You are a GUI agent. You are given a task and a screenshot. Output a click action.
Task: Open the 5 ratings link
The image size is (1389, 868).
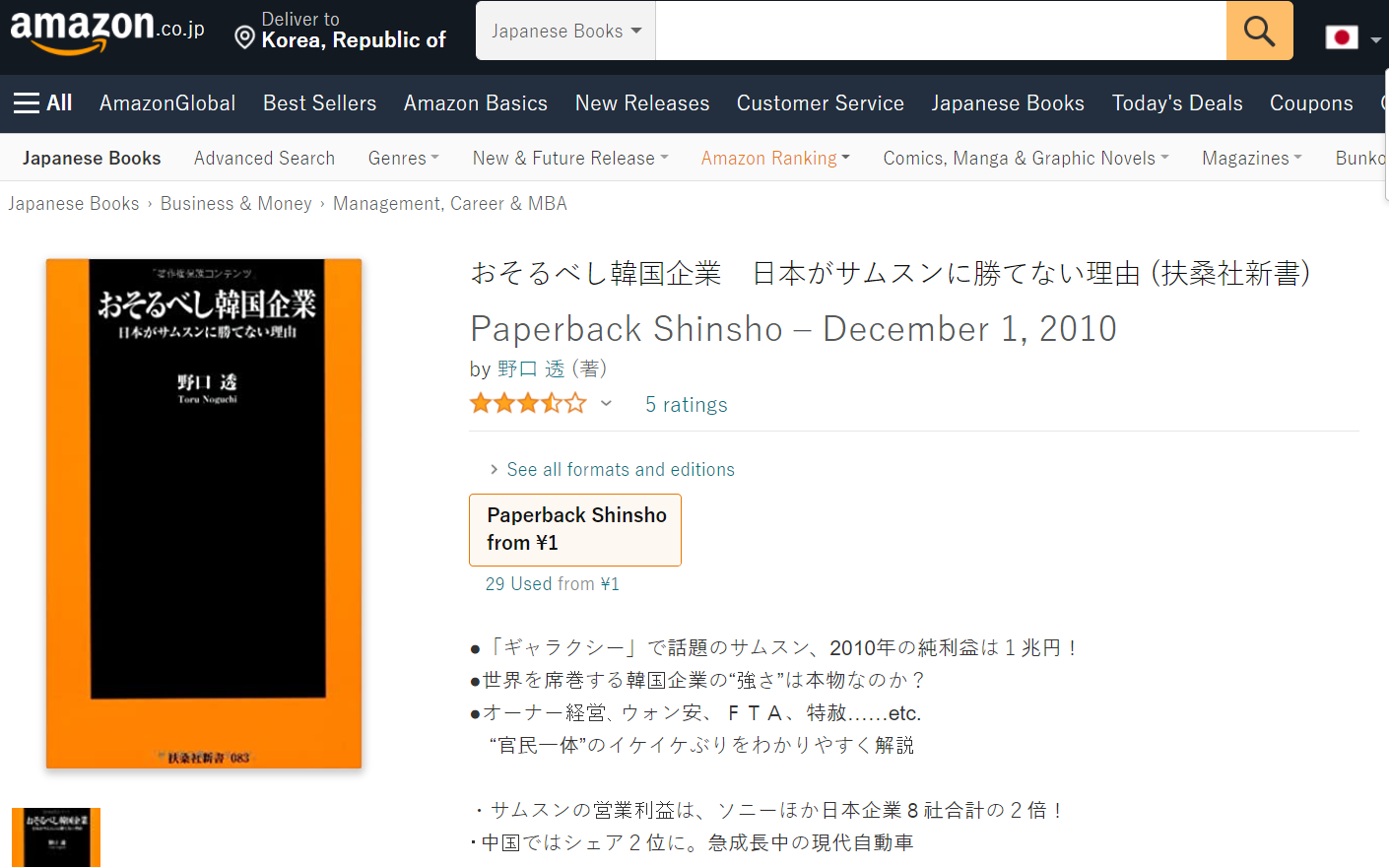687,405
